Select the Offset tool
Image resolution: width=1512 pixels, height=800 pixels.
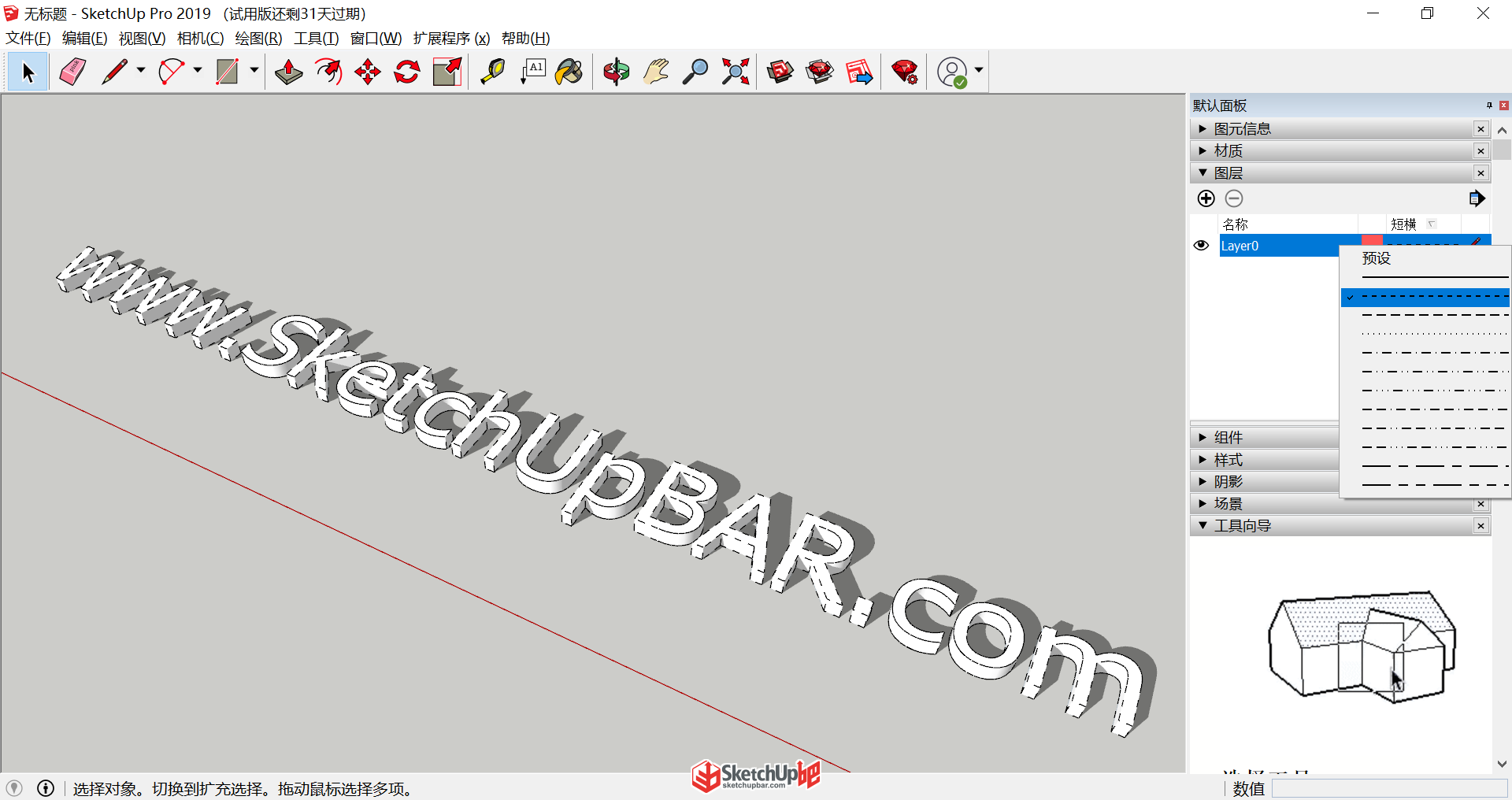click(x=328, y=72)
